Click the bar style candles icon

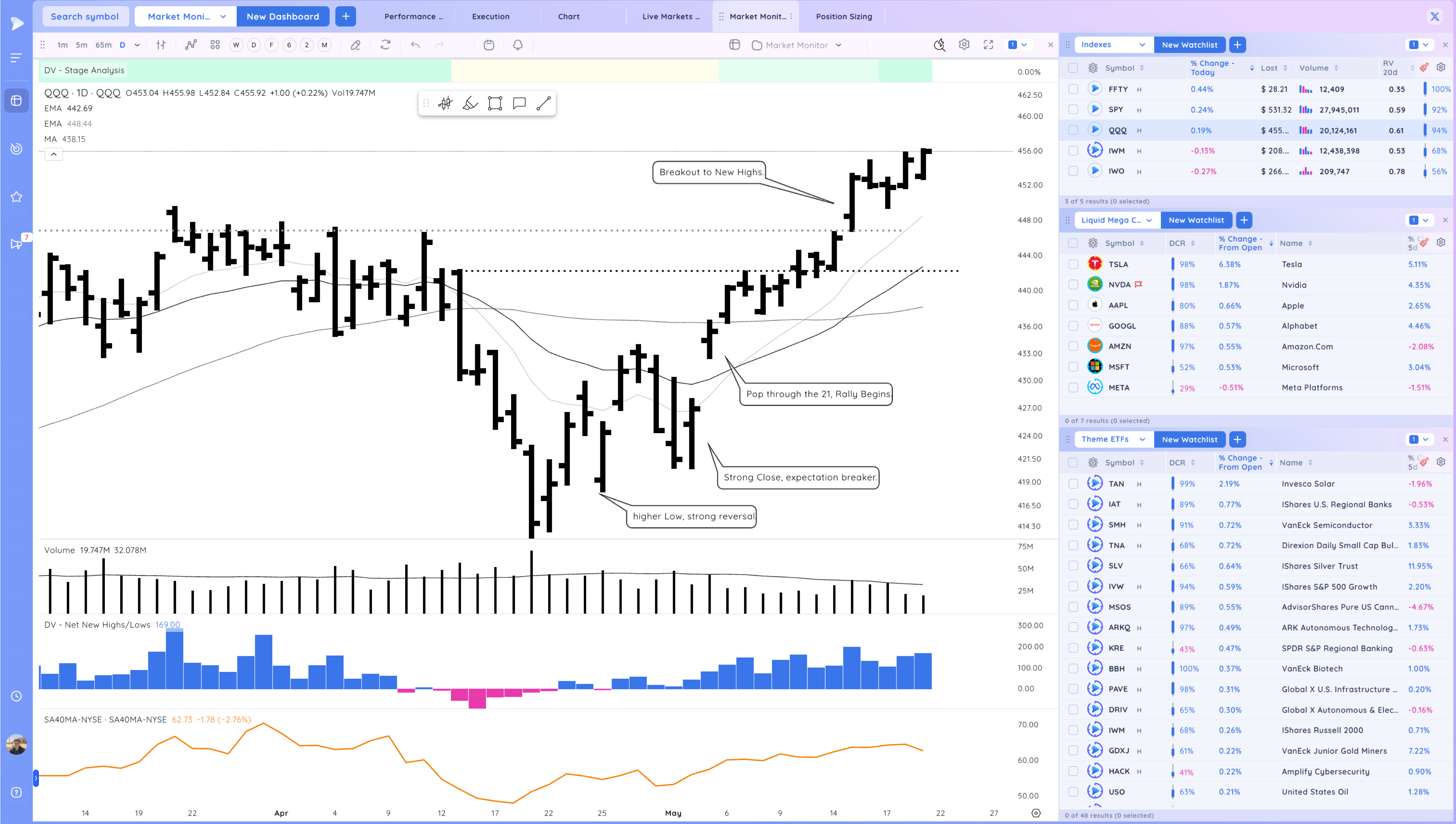pos(161,45)
